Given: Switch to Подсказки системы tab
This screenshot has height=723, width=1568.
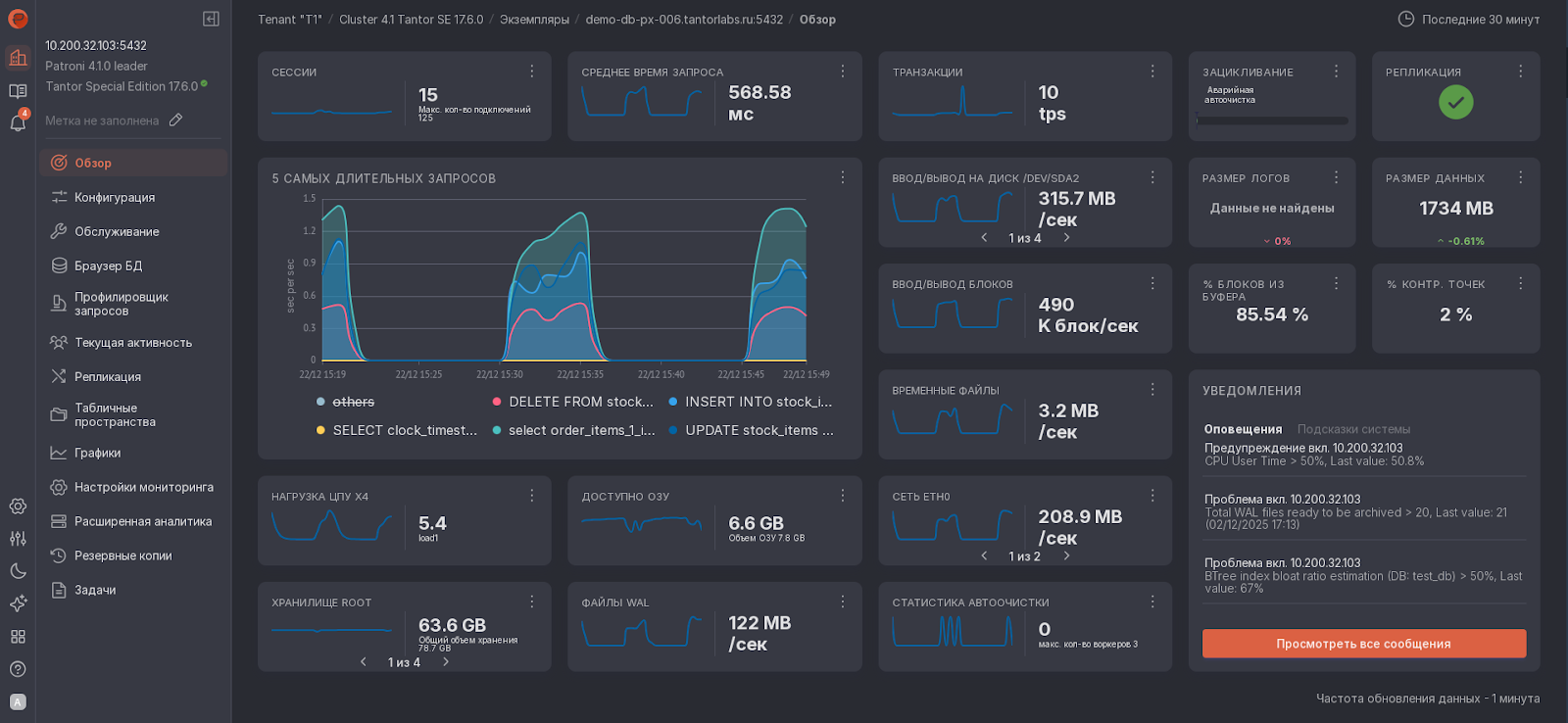Looking at the screenshot, I should tap(1353, 429).
